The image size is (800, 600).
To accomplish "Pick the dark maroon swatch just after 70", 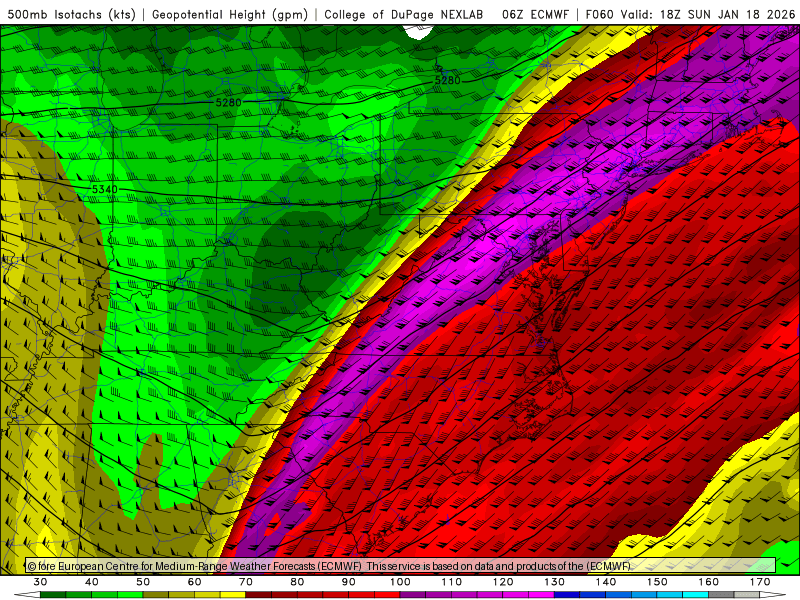I will coord(259,595).
